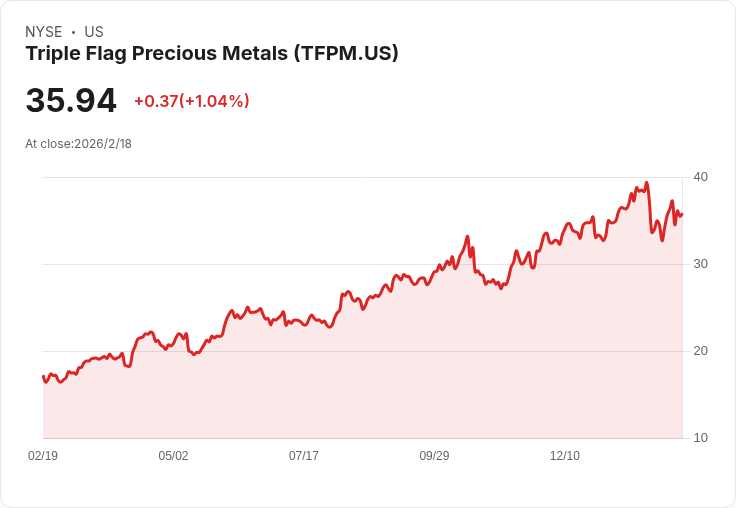
Task: Select the 12/10 date on the x-axis
Action: click(x=565, y=456)
